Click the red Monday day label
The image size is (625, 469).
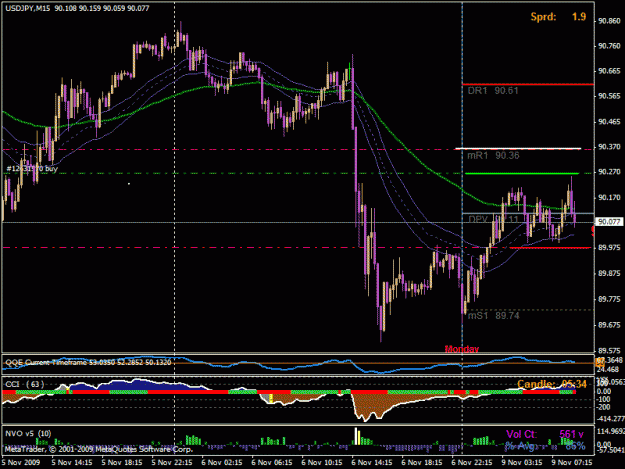[x=462, y=349]
